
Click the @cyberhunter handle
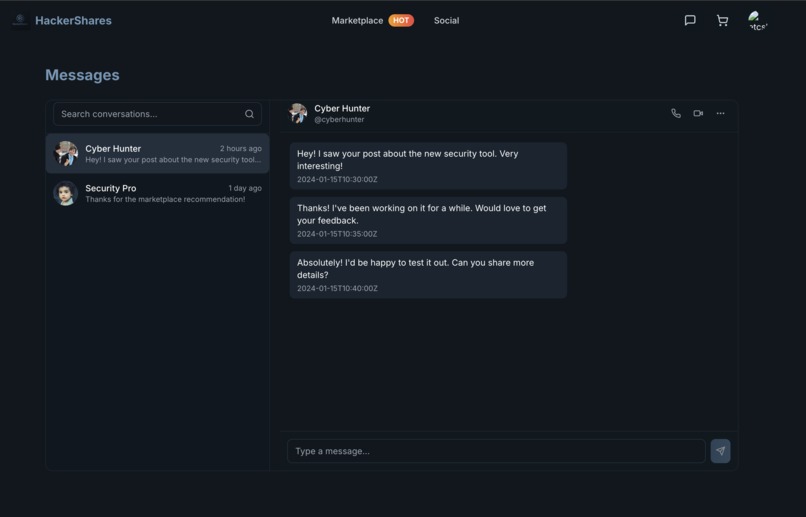click(x=339, y=119)
